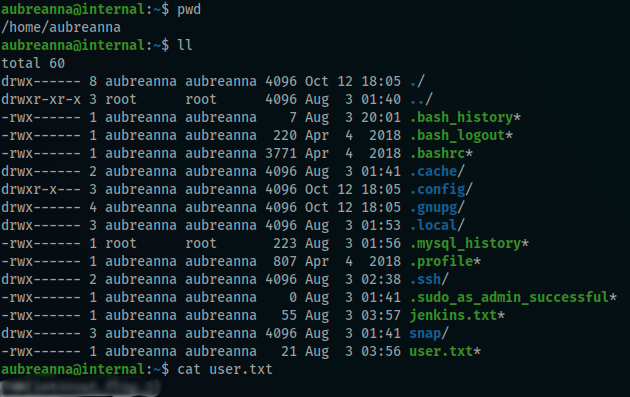Click the user.txt file name
Screen dimensions: 630x397
441,351
